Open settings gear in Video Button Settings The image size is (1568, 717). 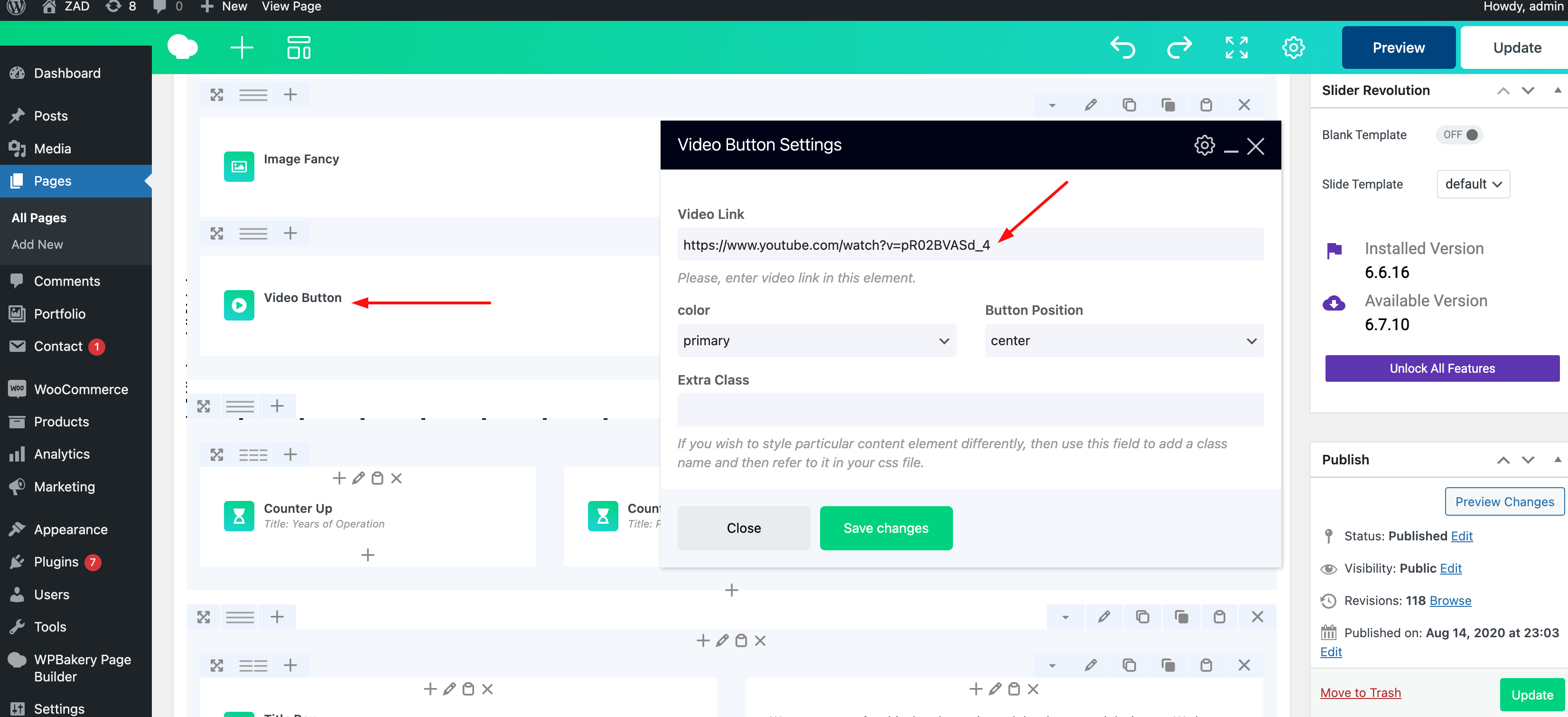pos(1204,145)
